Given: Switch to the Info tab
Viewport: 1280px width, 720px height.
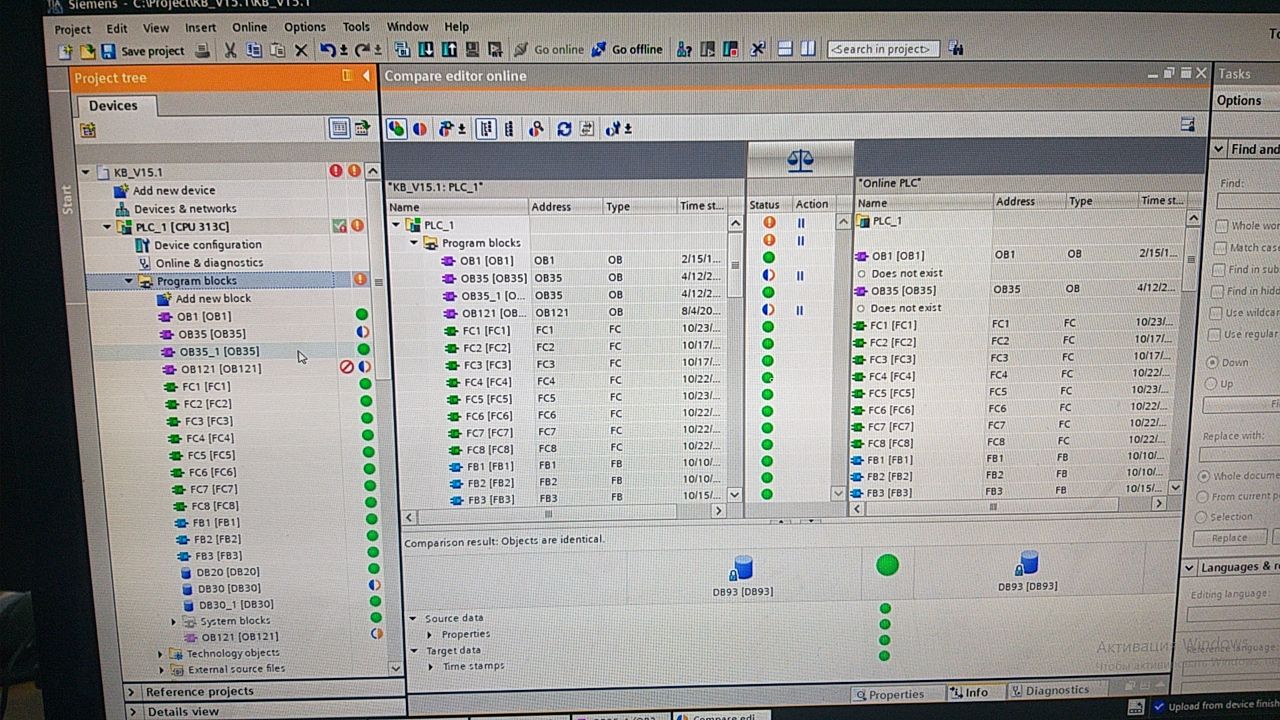Looking at the screenshot, I should 969,692.
